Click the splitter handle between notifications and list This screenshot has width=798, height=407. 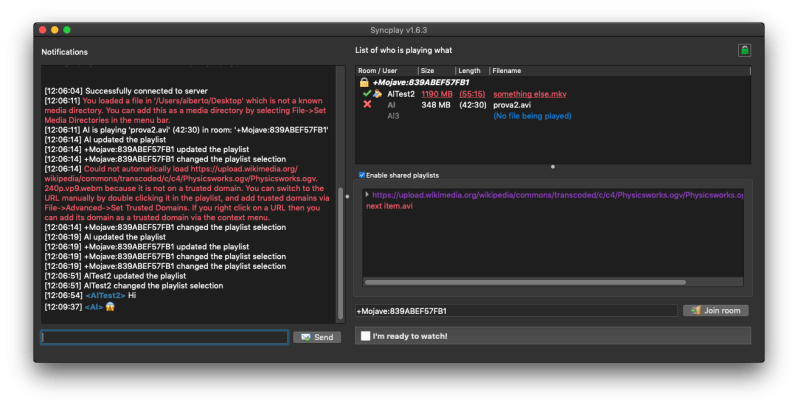(x=348, y=196)
